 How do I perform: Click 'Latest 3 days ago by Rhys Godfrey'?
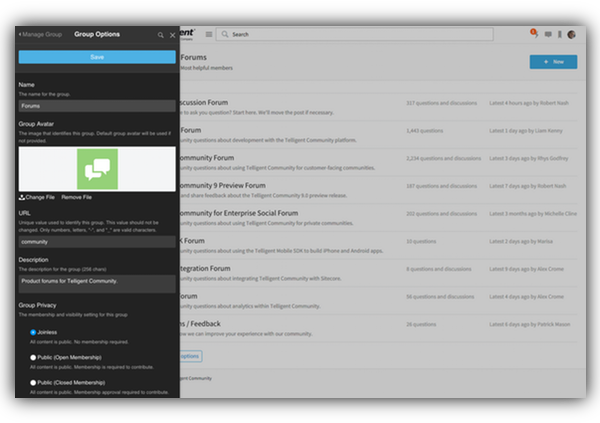coord(529,158)
